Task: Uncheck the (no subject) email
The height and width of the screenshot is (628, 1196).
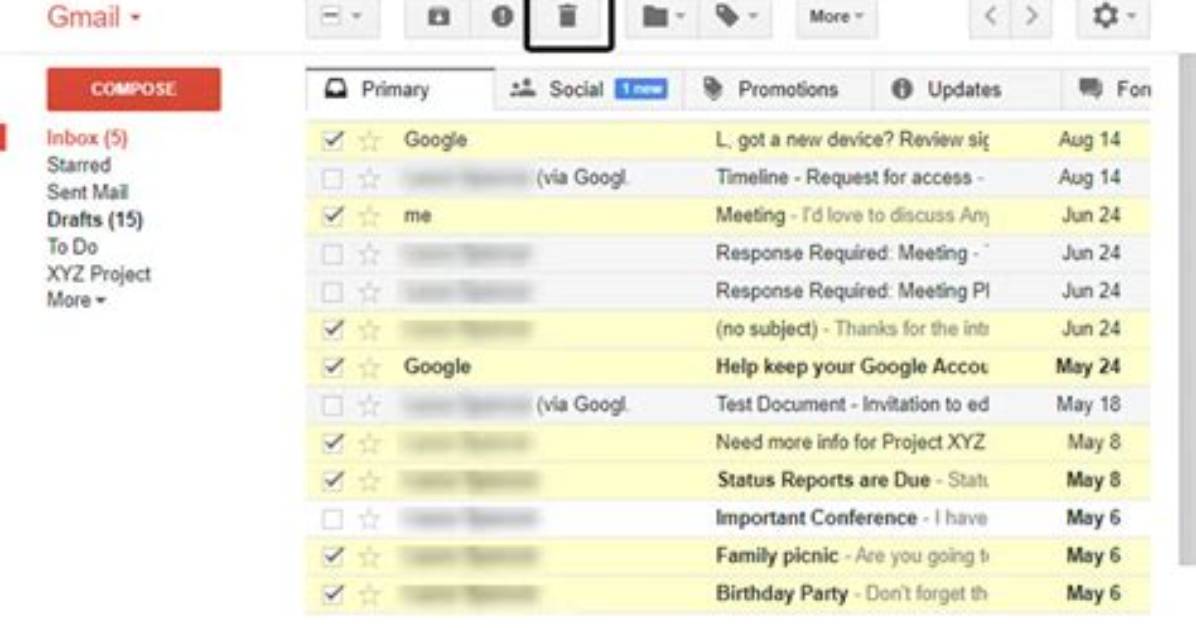Action: click(x=333, y=329)
